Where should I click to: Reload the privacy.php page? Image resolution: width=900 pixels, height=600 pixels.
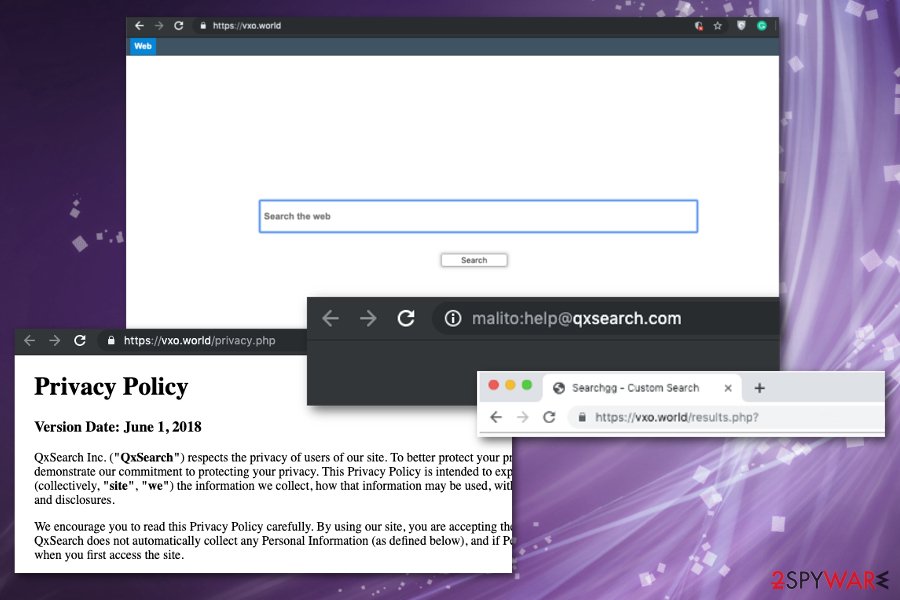pos(80,340)
